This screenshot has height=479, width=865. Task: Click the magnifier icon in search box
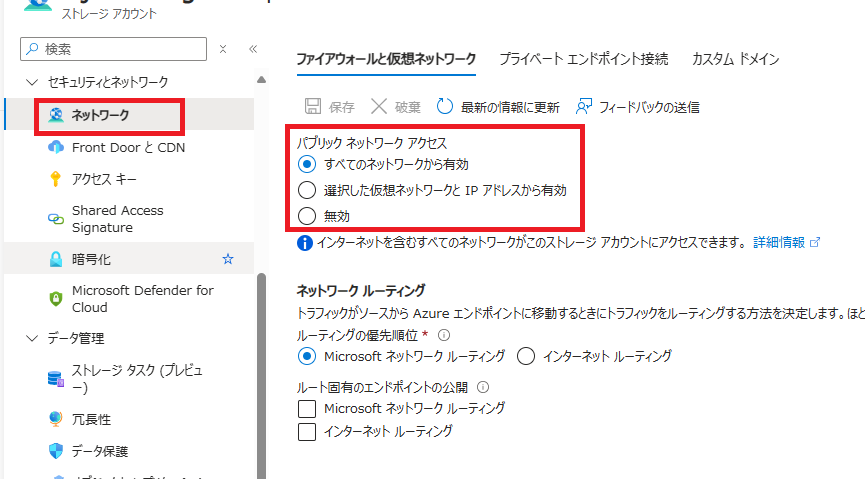click(x=33, y=49)
